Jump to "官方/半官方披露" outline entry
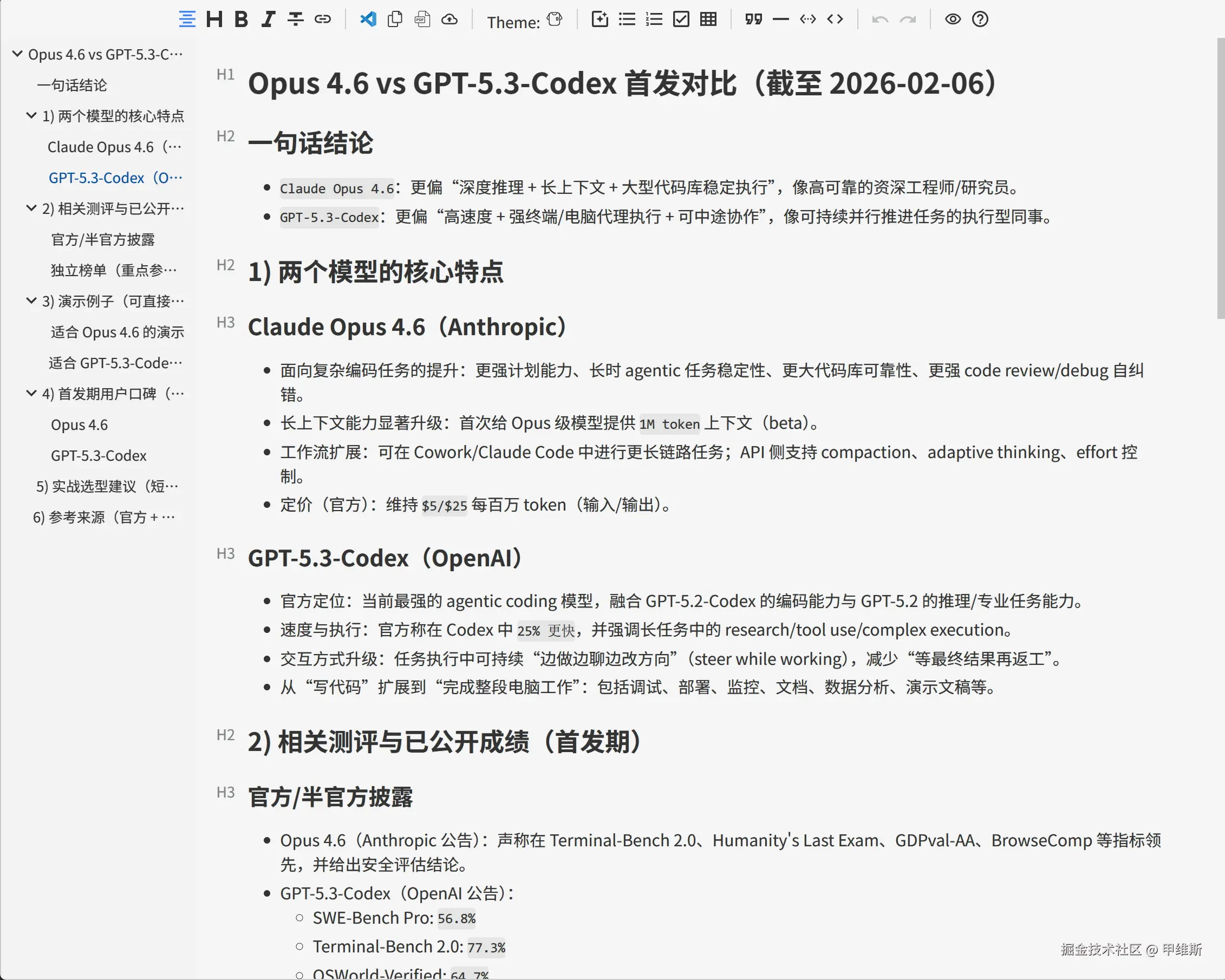Viewport: 1225px width, 980px height. tap(103, 240)
